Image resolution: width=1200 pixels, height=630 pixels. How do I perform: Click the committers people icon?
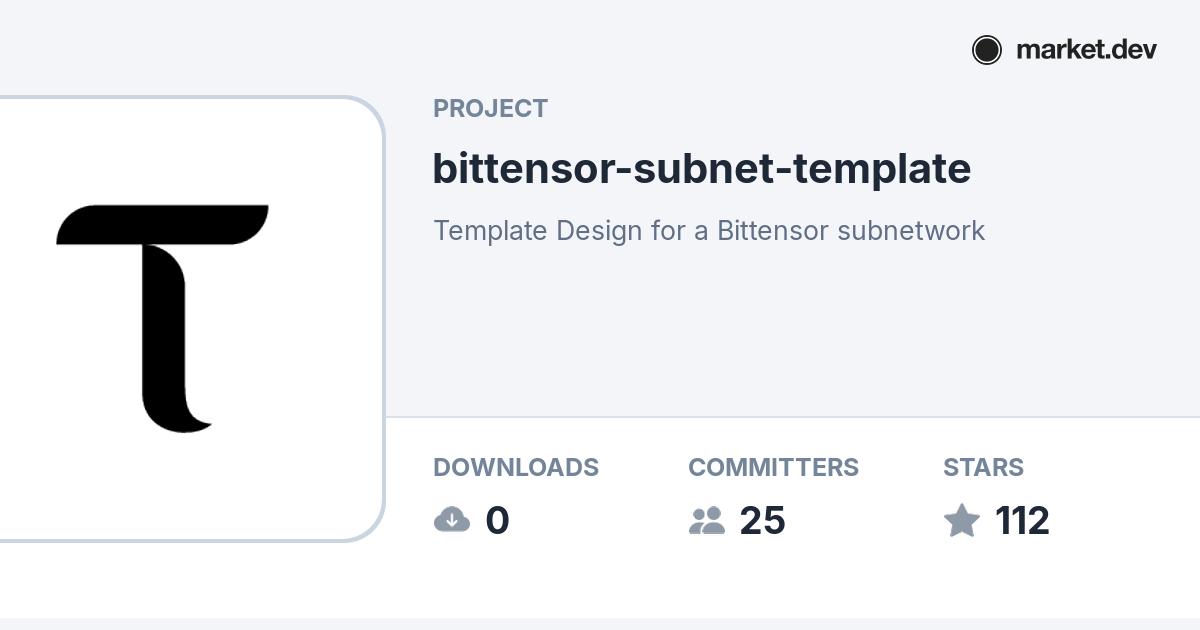pos(707,520)
